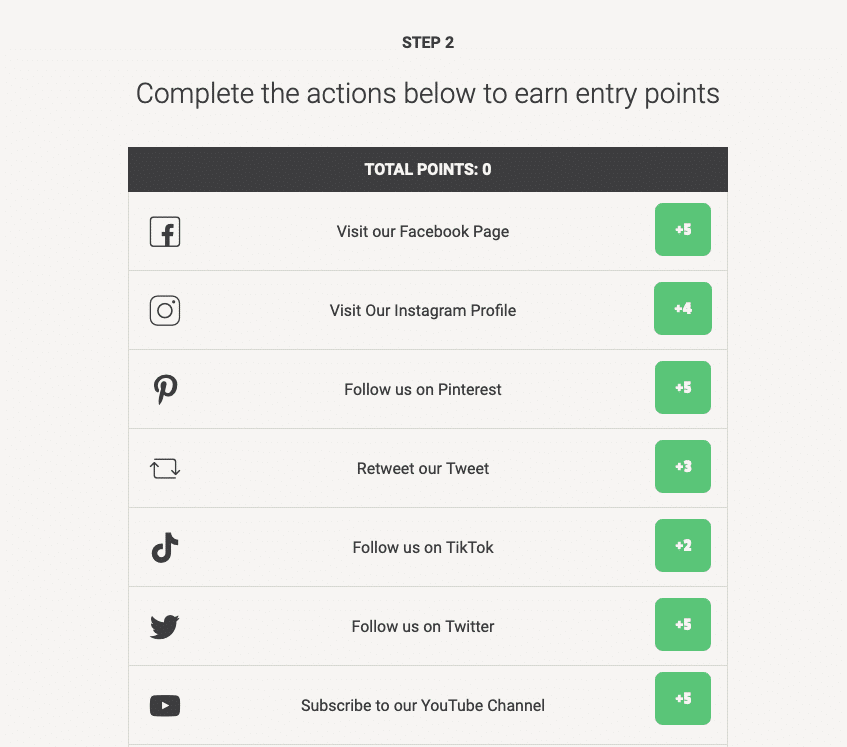Click the YouTube play icon
The height and width of the screenshot is (747, 847).
tap(165, 706)
